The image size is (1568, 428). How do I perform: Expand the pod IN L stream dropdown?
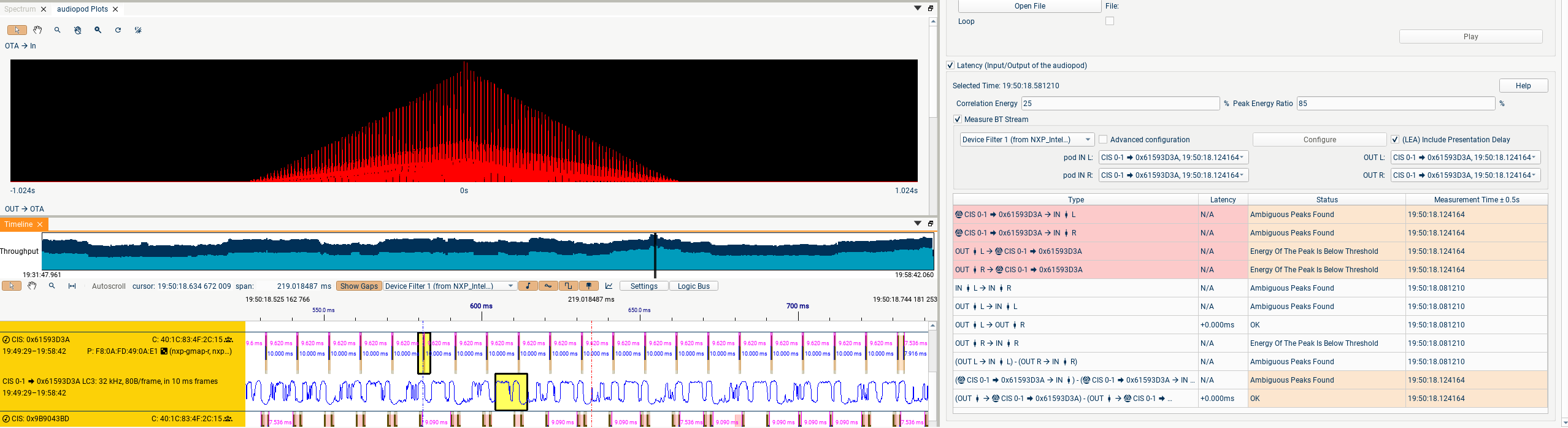point(1173,158)
